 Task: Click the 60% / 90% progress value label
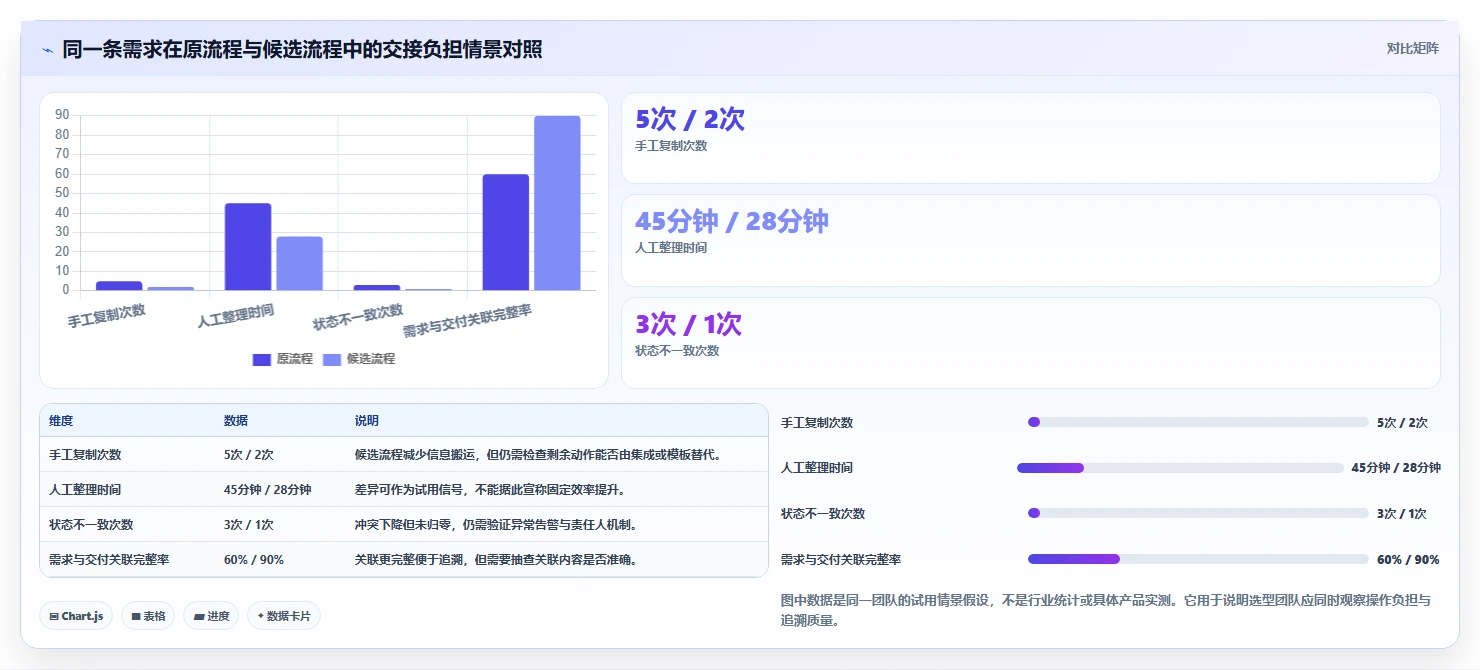pyautogui.click(x=1408, y=560)
